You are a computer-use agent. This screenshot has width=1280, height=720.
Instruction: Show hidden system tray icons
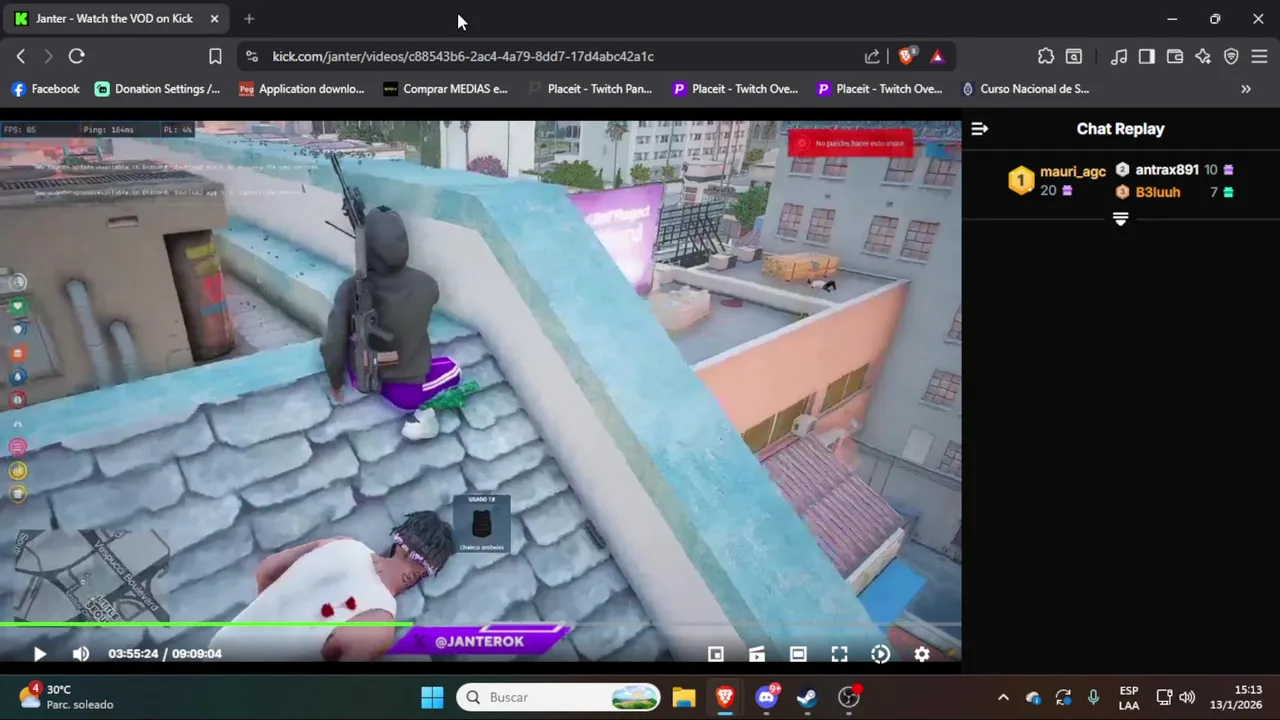click(x=1003, y=697)
